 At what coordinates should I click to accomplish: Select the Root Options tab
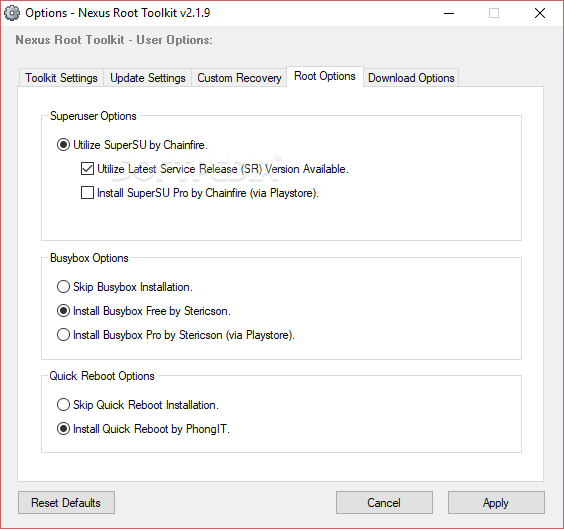coord(325,76)
